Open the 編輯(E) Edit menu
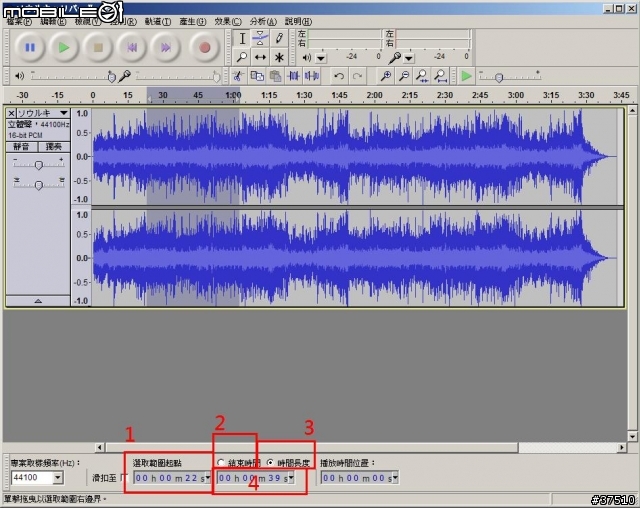 [x=53, y=22]
